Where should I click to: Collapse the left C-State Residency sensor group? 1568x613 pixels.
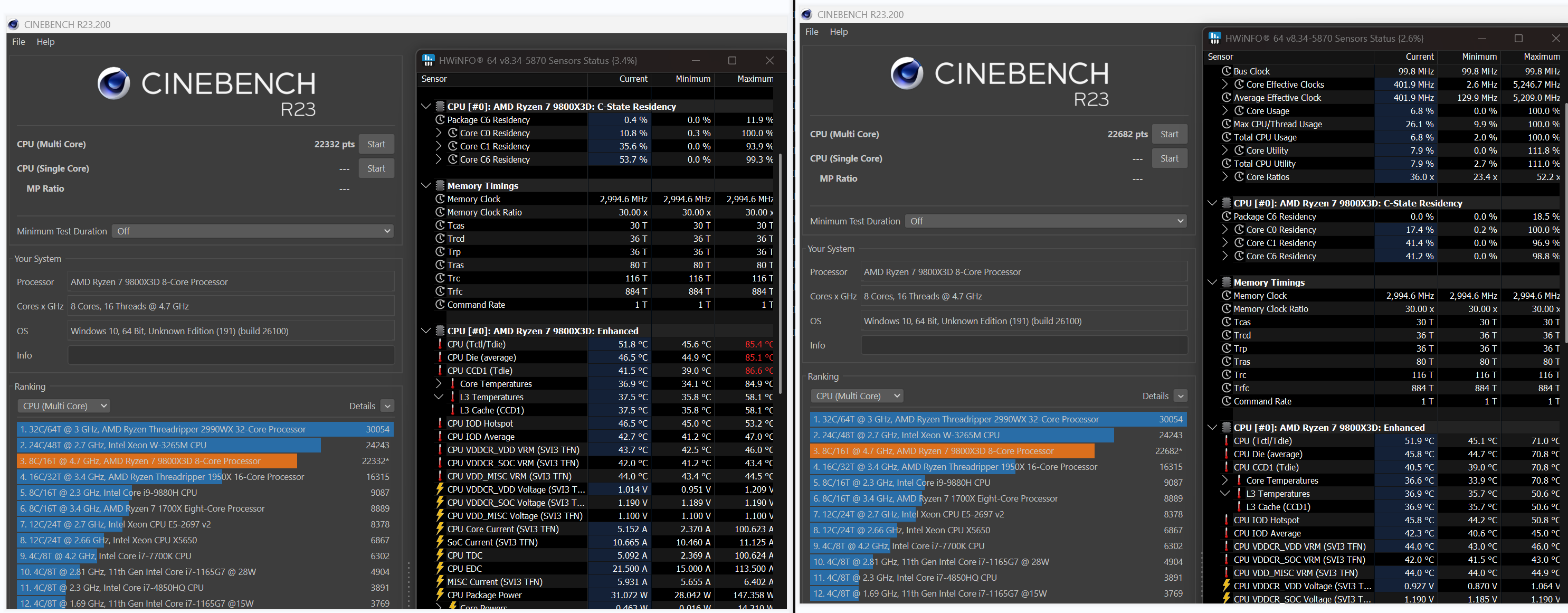pos(425,106)
